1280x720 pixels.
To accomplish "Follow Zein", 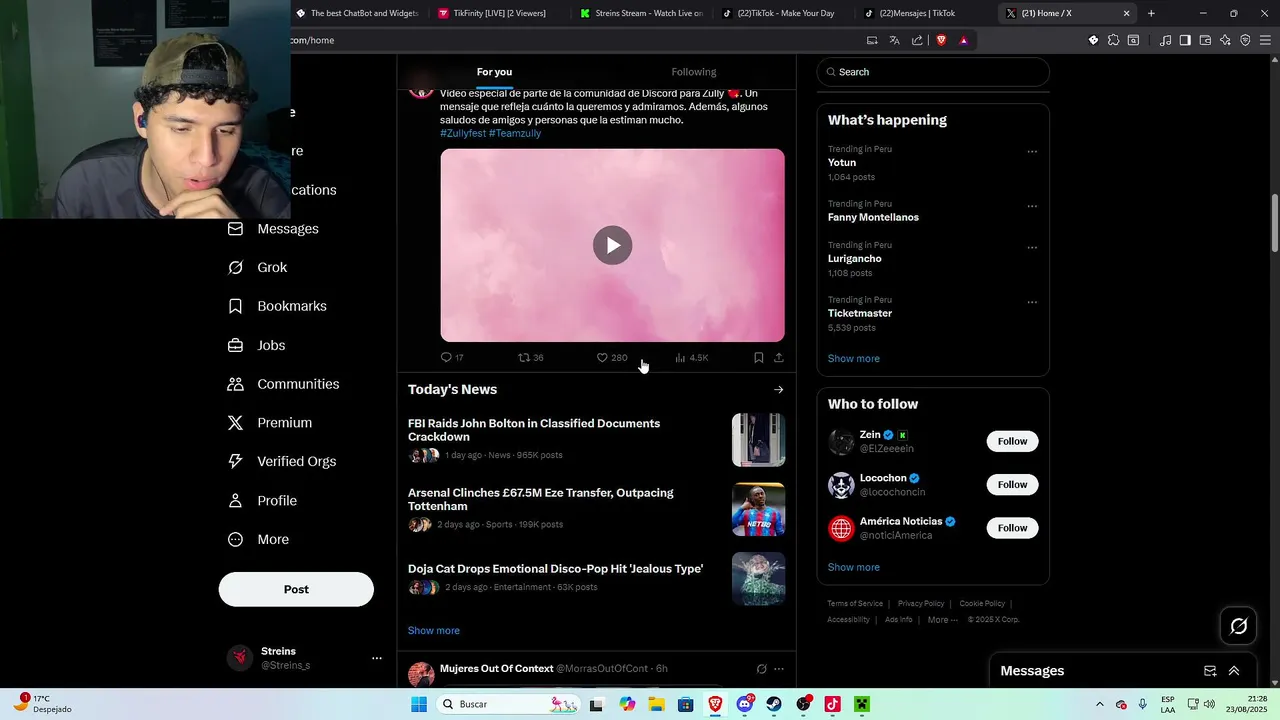I will [1012, 441].
